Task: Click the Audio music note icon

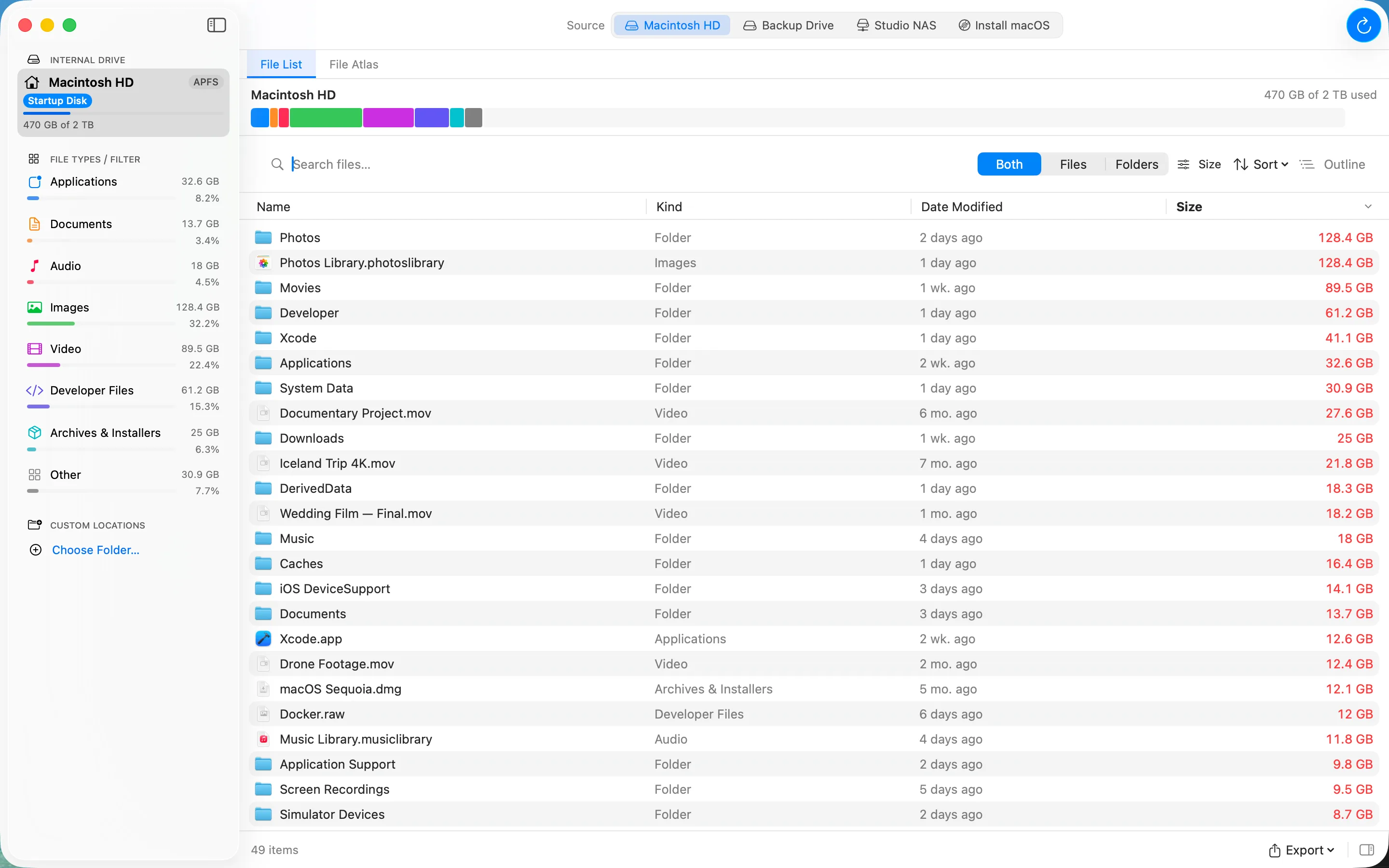Action: [x=34, y=266]
